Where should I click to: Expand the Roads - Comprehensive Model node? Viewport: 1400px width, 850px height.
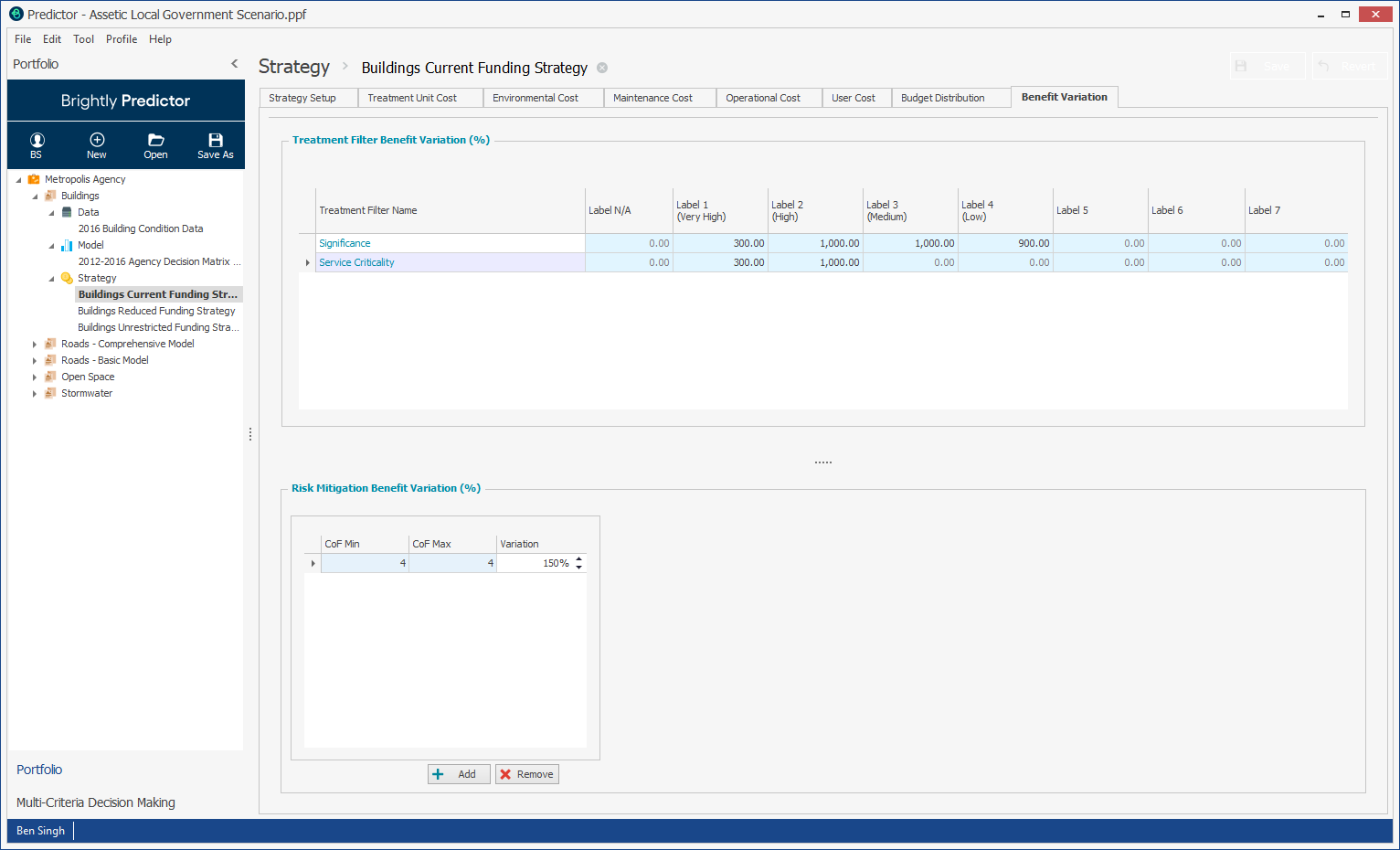tap(35, 345)
